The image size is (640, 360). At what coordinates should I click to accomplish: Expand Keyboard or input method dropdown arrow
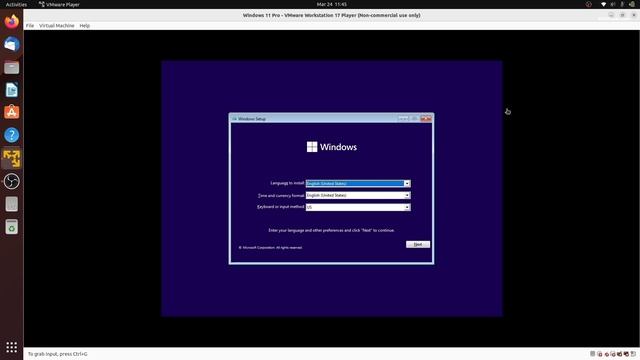pos(407,207)
